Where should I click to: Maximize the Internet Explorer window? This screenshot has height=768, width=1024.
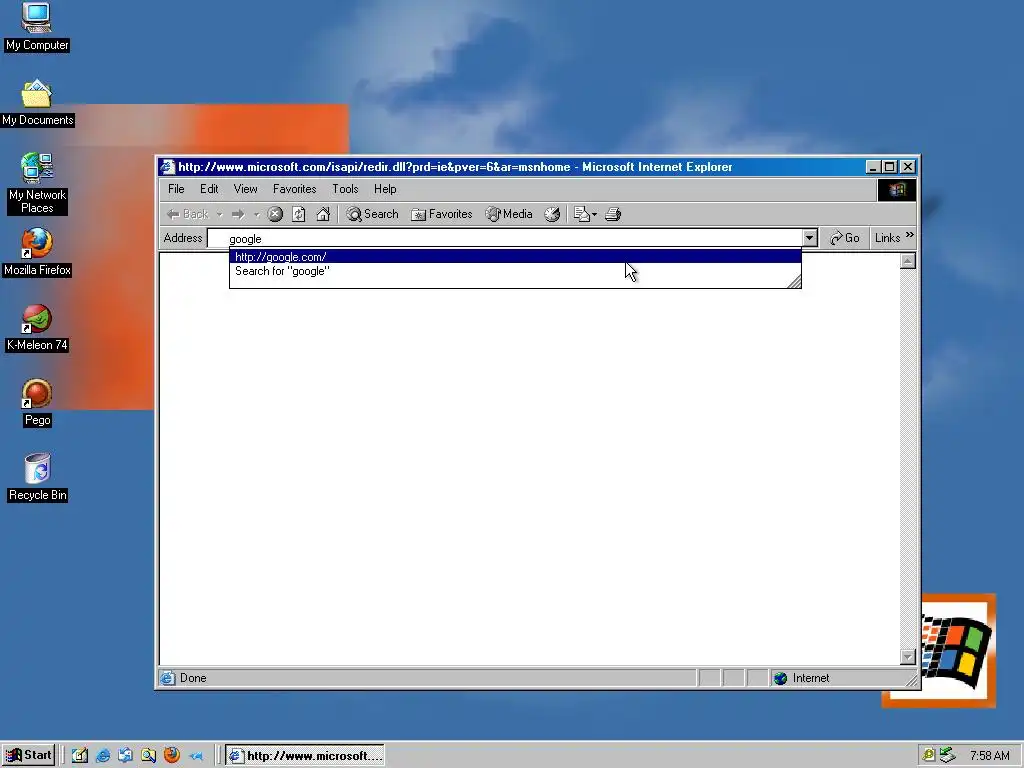[x=889, y=167]
